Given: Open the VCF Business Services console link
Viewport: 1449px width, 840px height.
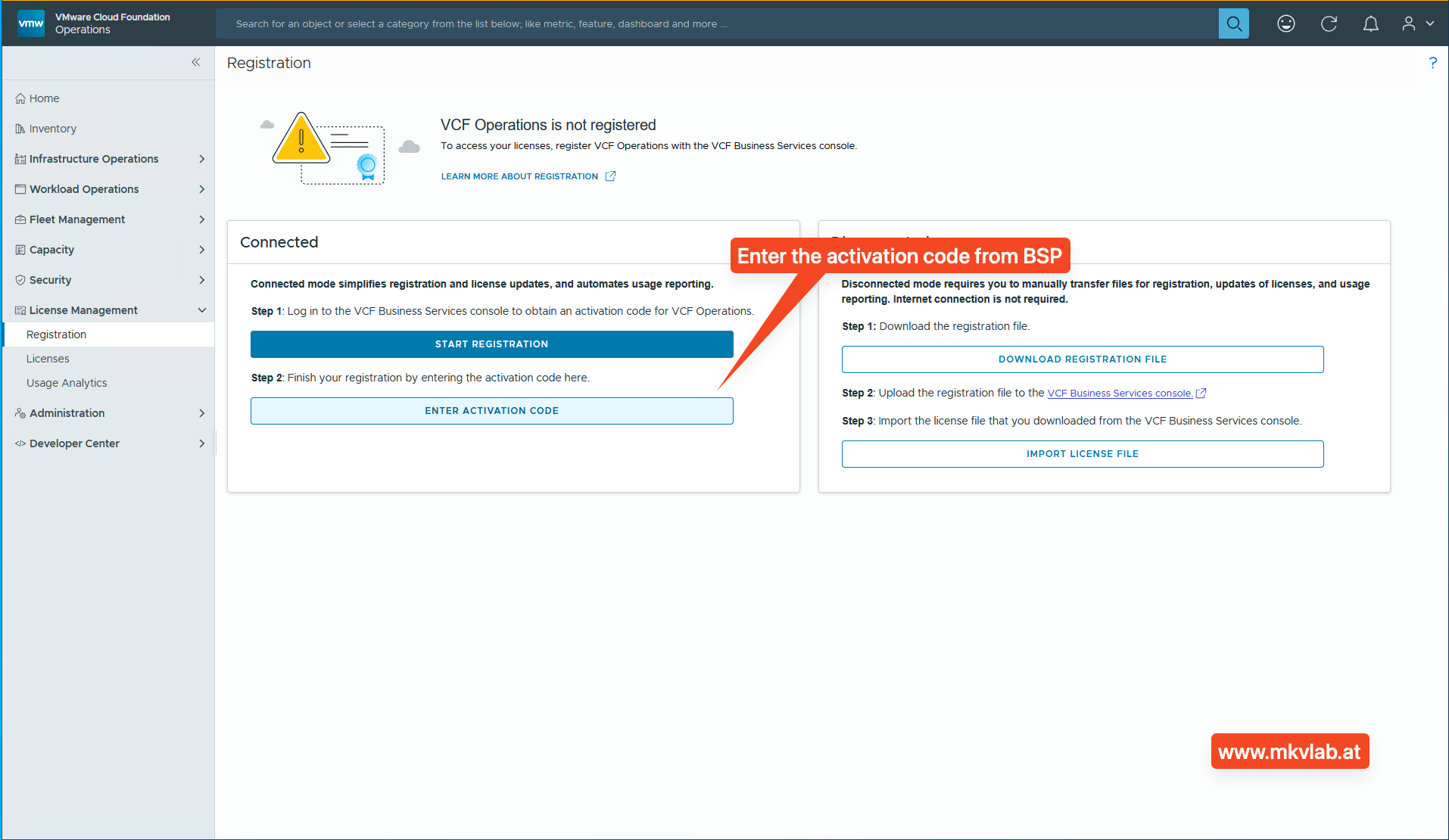Looking at the screenshot, I should click(x=1120, y=394).
